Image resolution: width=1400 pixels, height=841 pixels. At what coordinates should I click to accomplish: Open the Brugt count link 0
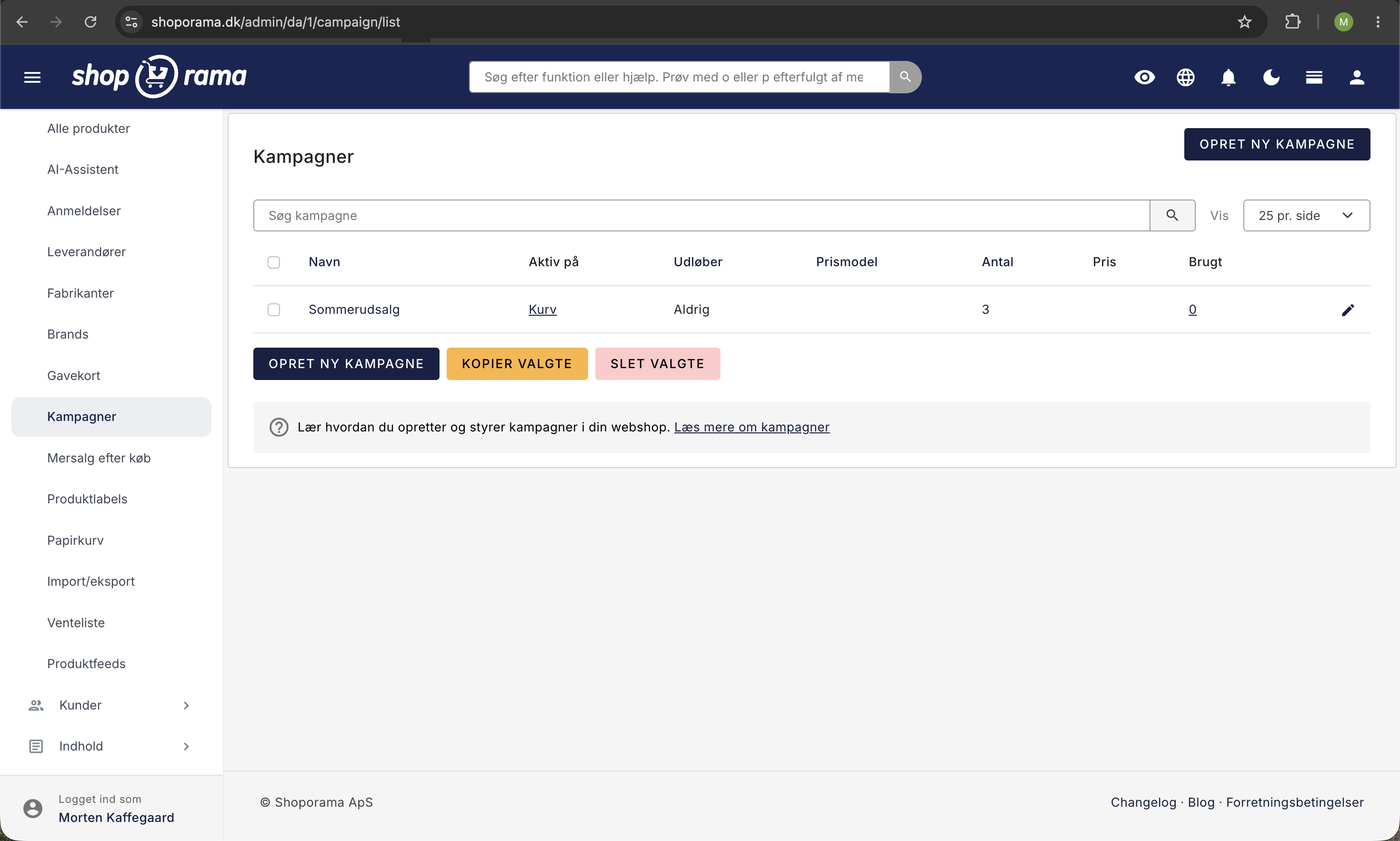[x=1192, y=310]
